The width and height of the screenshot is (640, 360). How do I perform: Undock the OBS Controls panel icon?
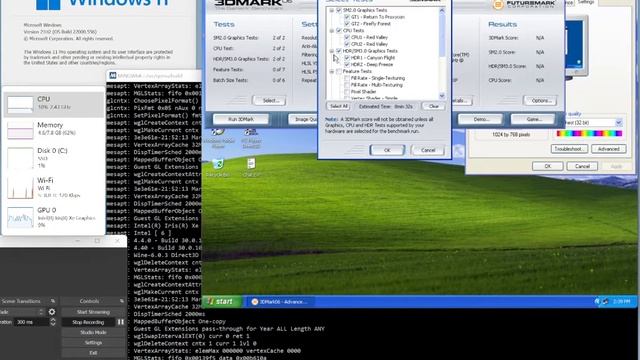click(122, 301)
